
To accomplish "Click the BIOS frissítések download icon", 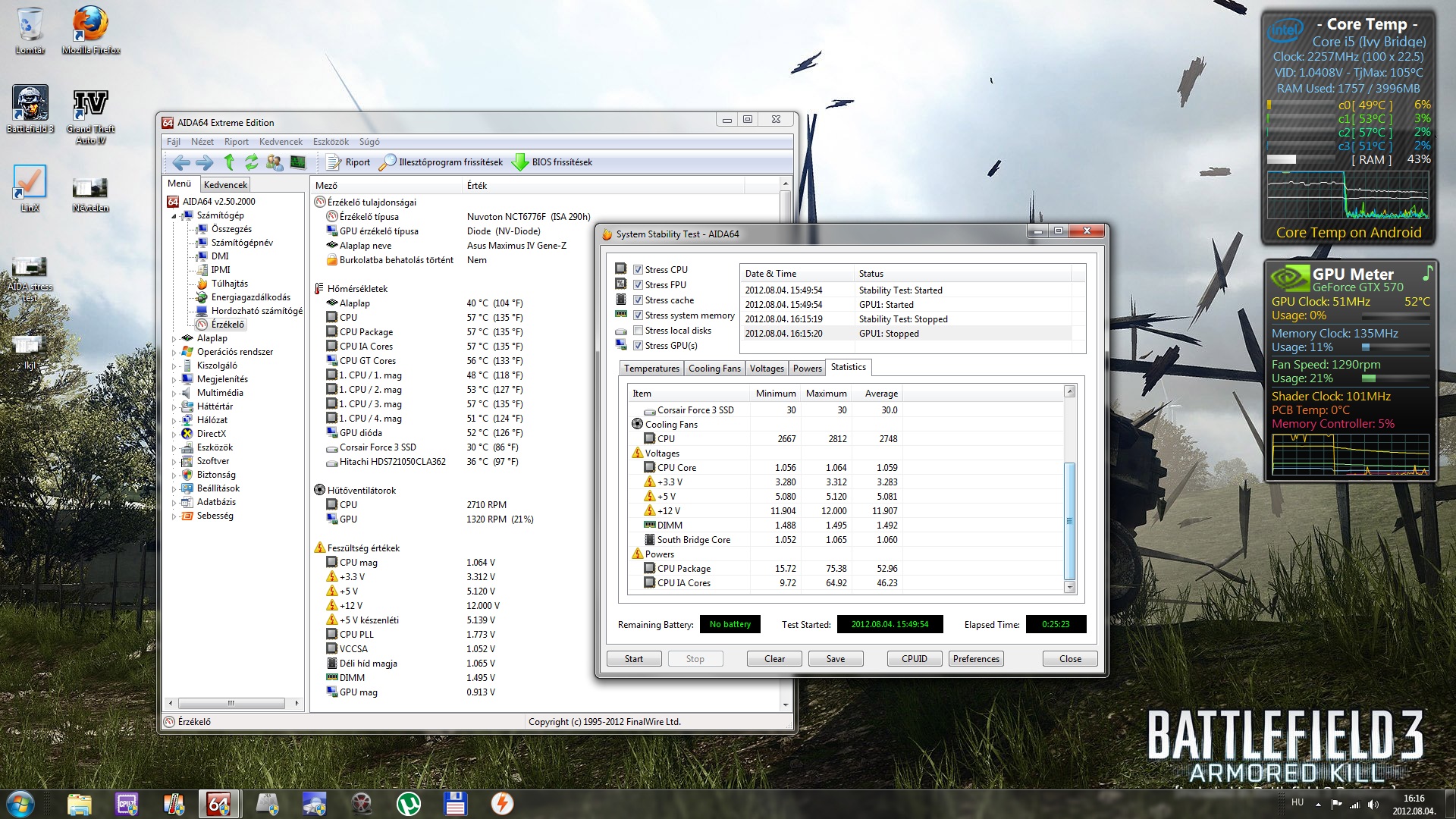I will pyautogui.click(x=520, y=162).
